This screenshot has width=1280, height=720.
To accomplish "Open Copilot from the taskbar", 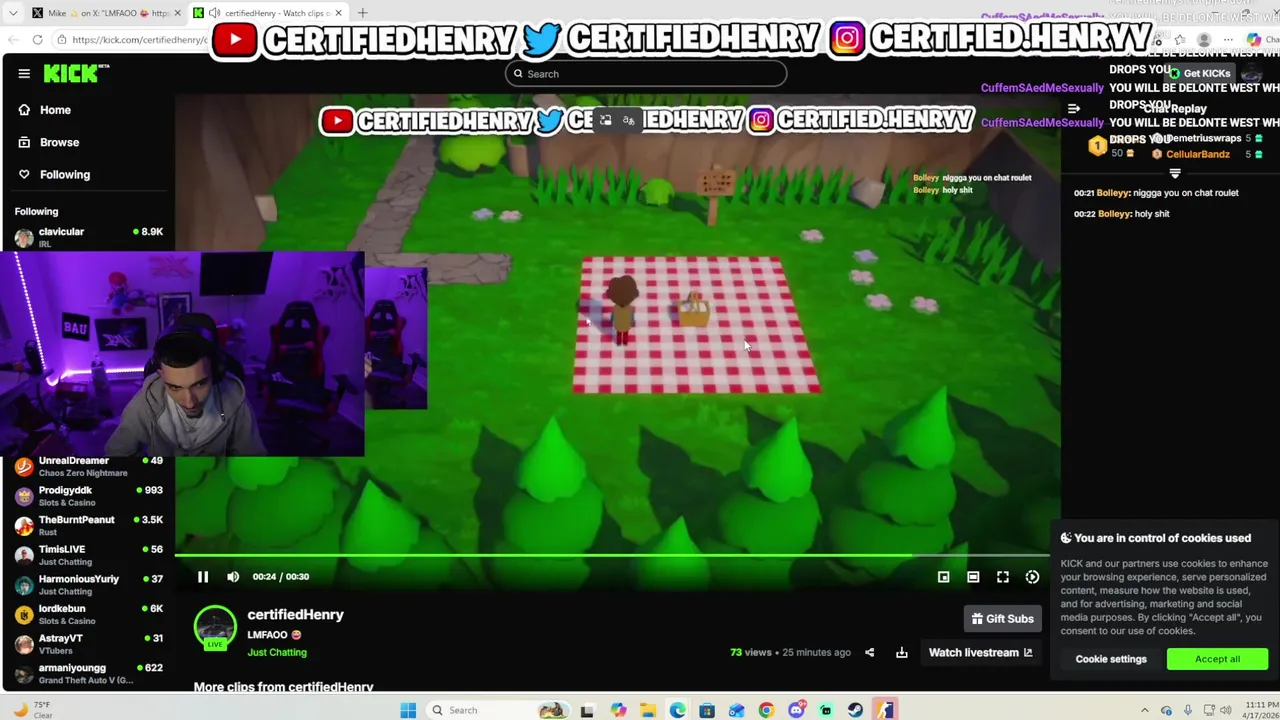I will tap(618, 710).
